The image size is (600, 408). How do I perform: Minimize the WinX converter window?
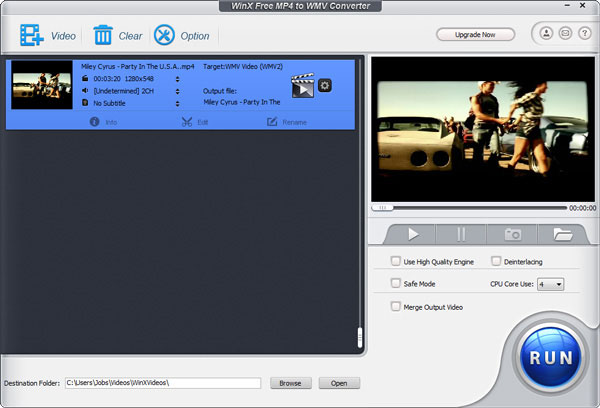[567, 5]
